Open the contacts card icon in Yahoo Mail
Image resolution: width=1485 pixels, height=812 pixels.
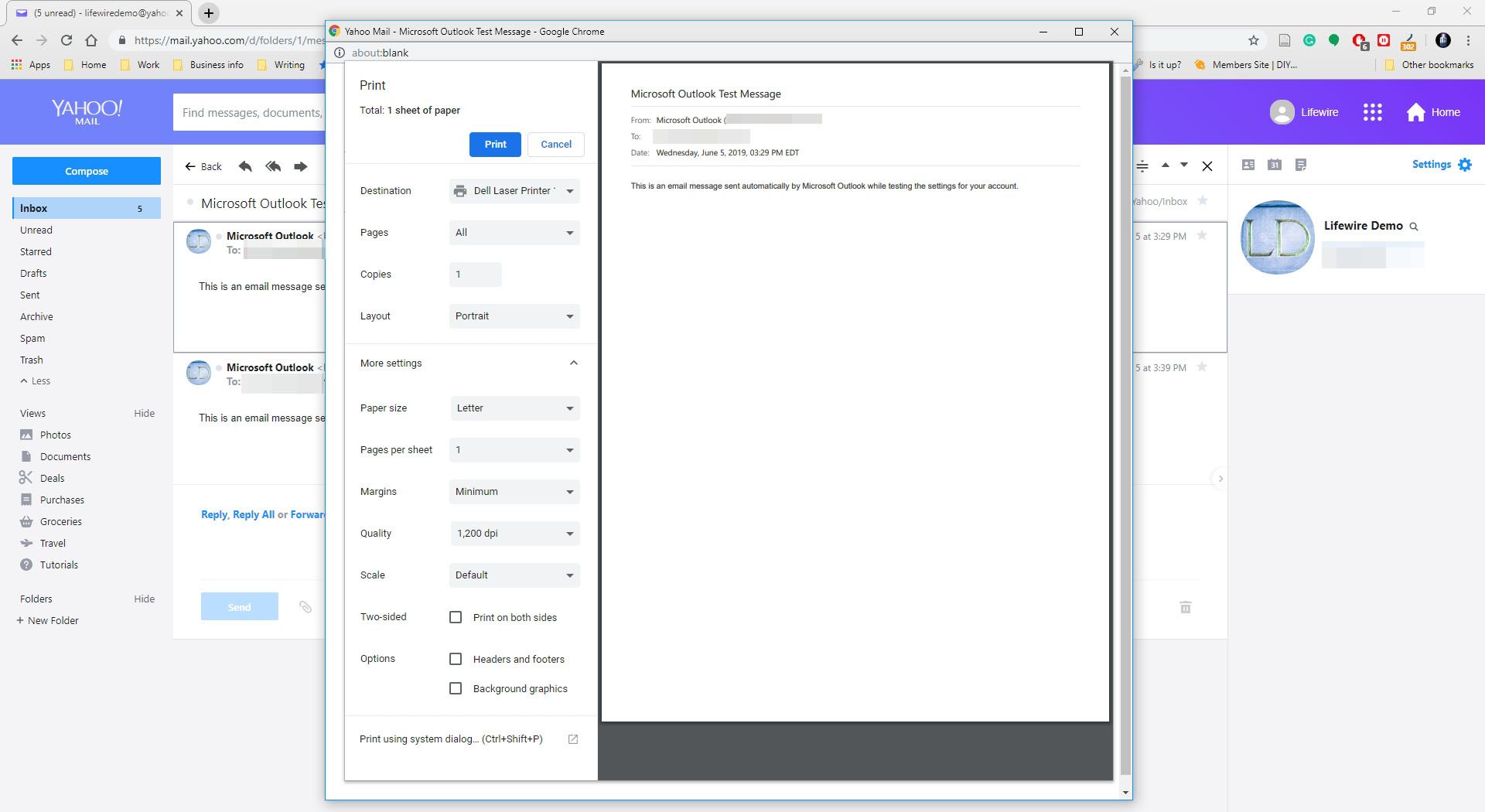1248,165
